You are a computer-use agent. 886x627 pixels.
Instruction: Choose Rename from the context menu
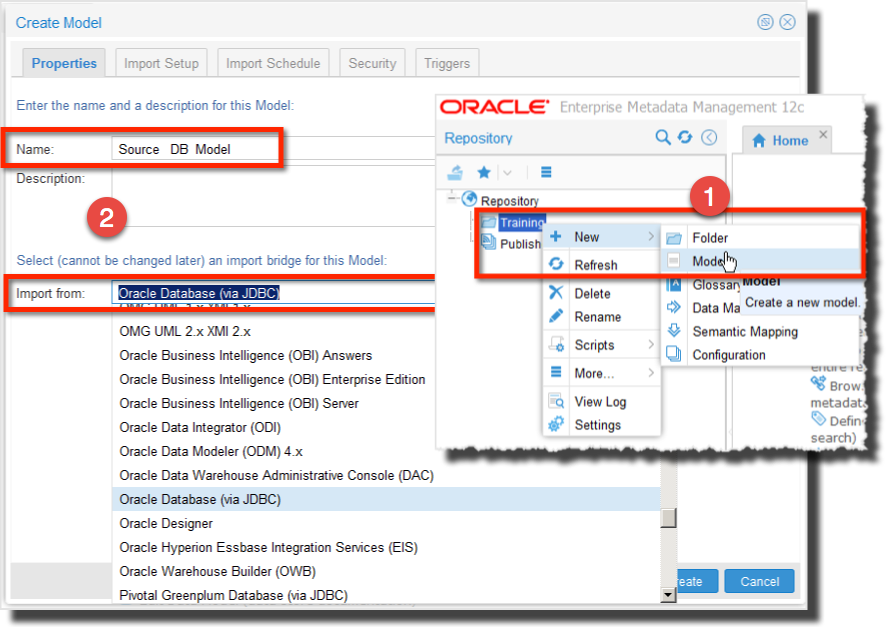(602, 317)
